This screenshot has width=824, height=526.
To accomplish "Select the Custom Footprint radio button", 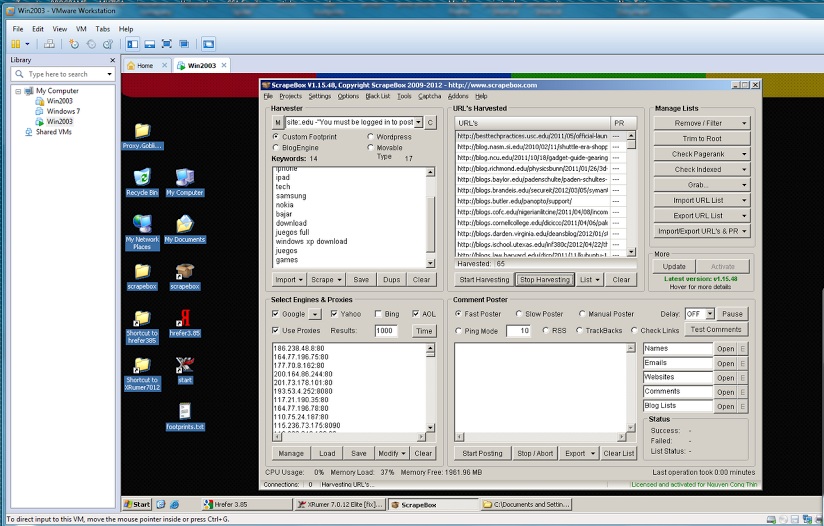I will coord(276,137).
